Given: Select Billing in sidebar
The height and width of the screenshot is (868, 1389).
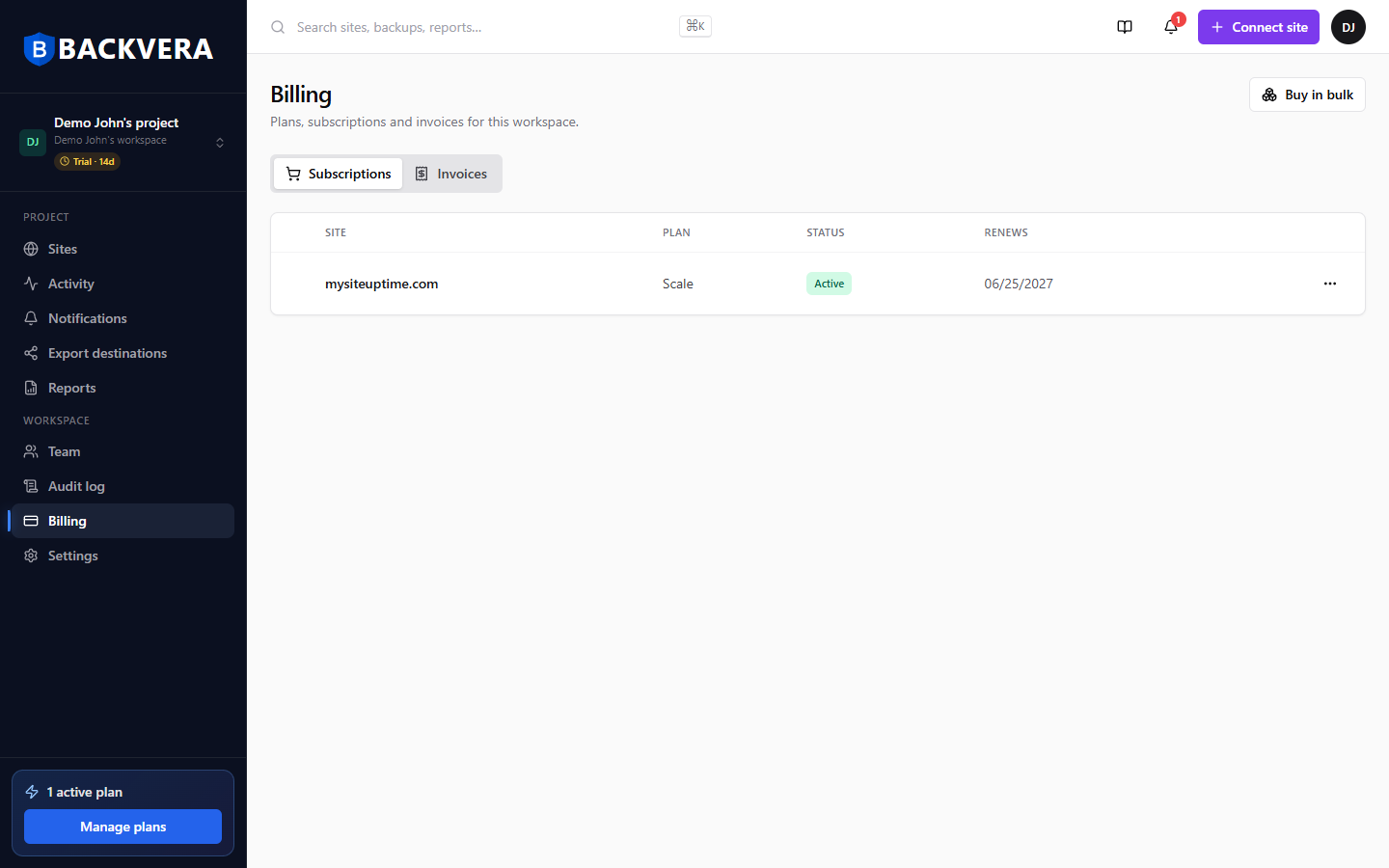Looking at the screenshot, I should [123, 521].
